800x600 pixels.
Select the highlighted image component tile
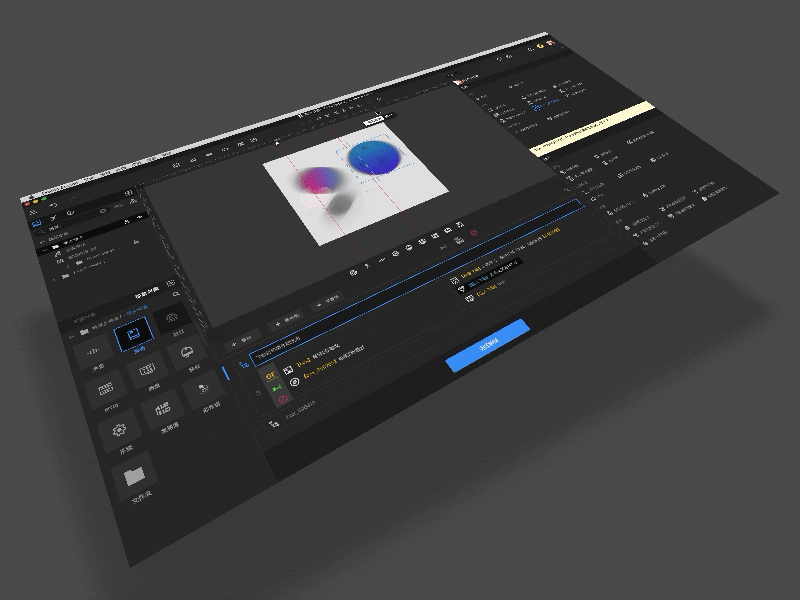pos(133,330)
